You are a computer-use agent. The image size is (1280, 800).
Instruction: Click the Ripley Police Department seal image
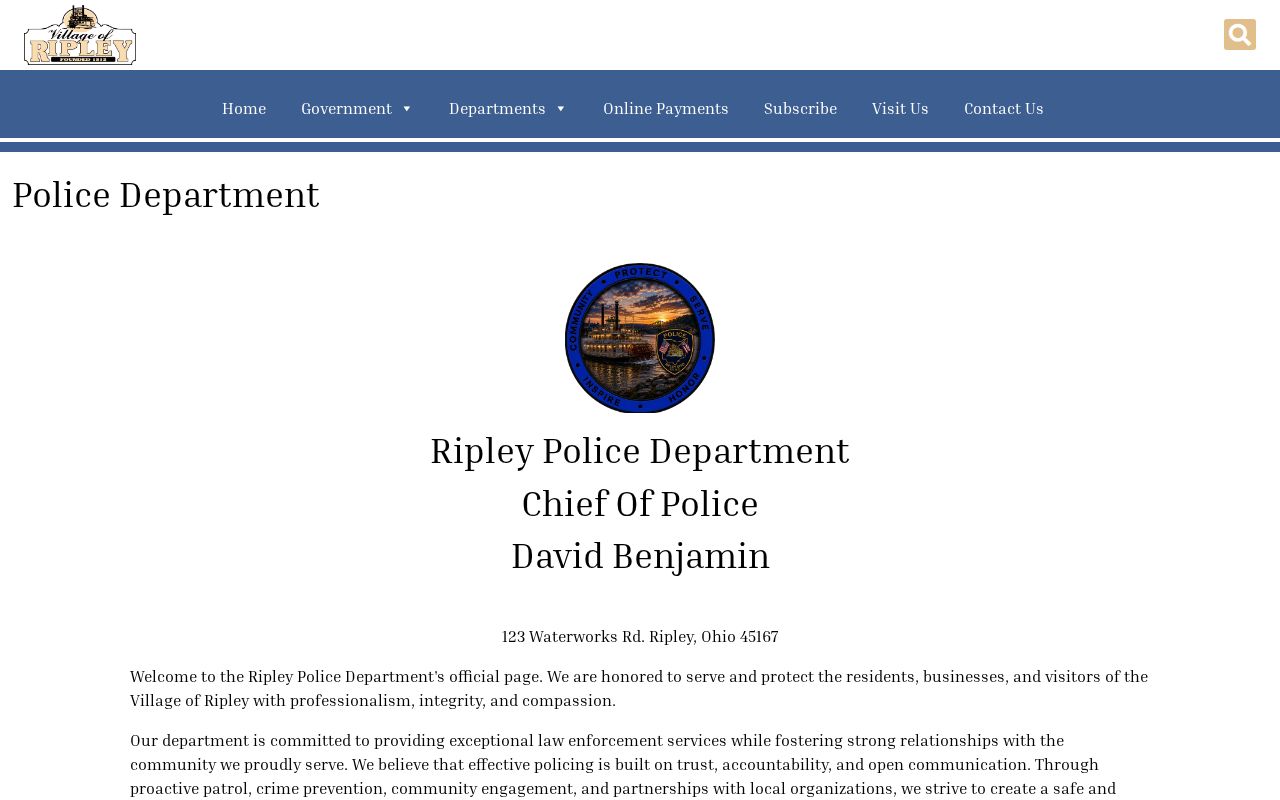[640, 338]
